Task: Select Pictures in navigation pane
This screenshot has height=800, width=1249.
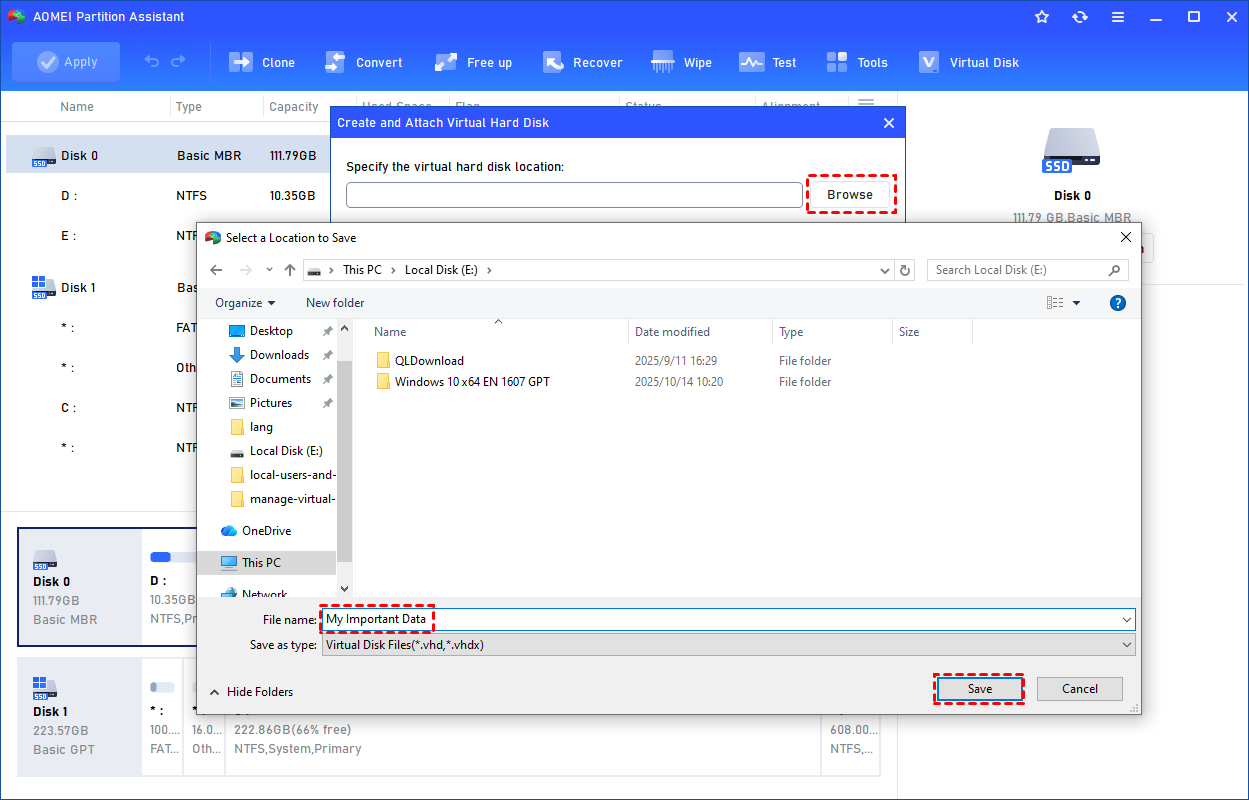Action: [271, 403]
